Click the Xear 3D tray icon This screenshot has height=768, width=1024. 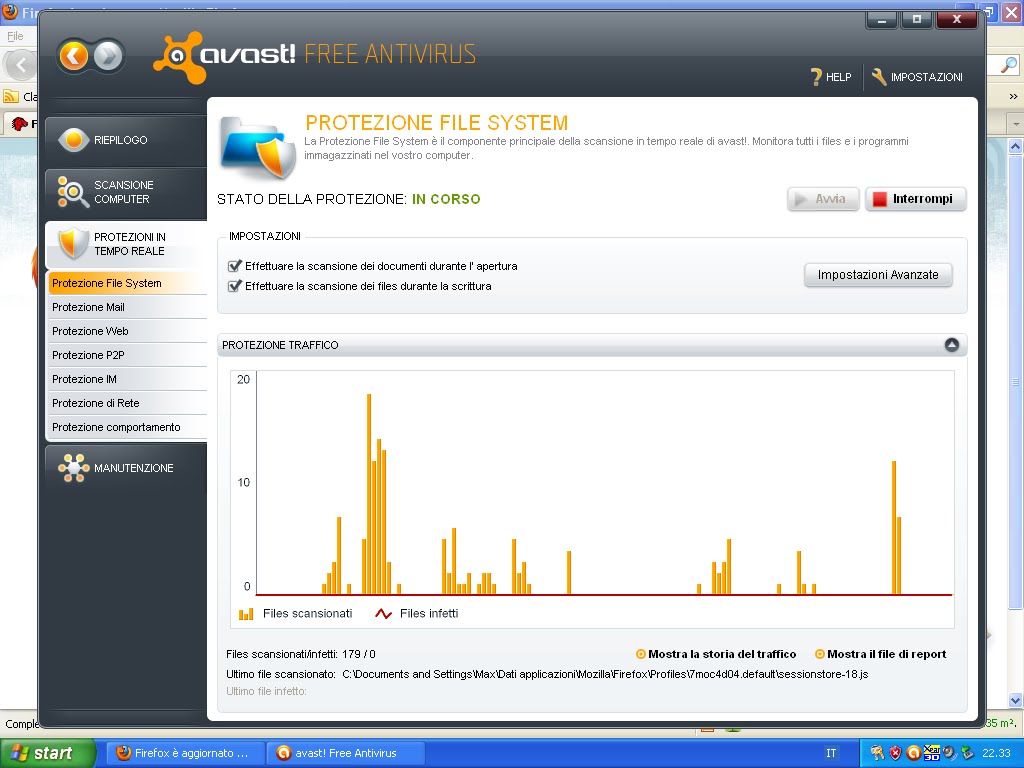[x=931, y=753]
